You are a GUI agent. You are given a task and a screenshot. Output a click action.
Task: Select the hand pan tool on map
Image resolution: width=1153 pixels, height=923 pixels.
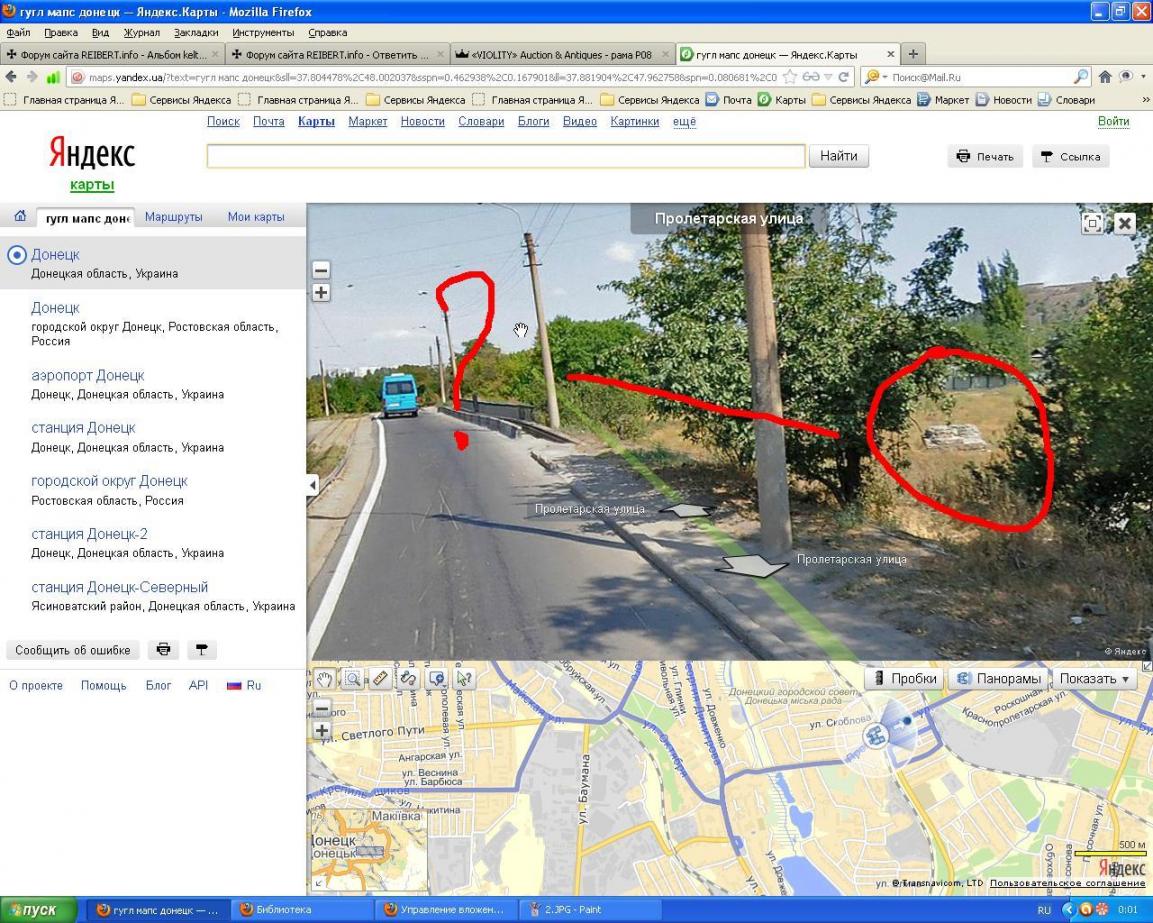coord(324,678)
